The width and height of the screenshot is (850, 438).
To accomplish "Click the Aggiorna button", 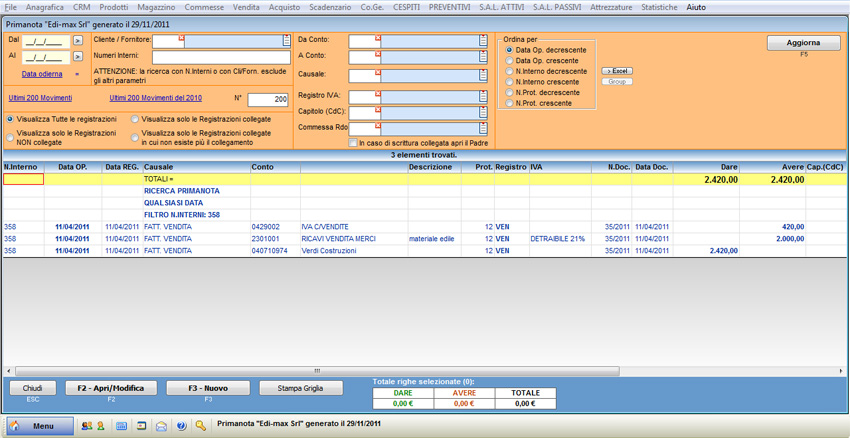I will (803, 43).
